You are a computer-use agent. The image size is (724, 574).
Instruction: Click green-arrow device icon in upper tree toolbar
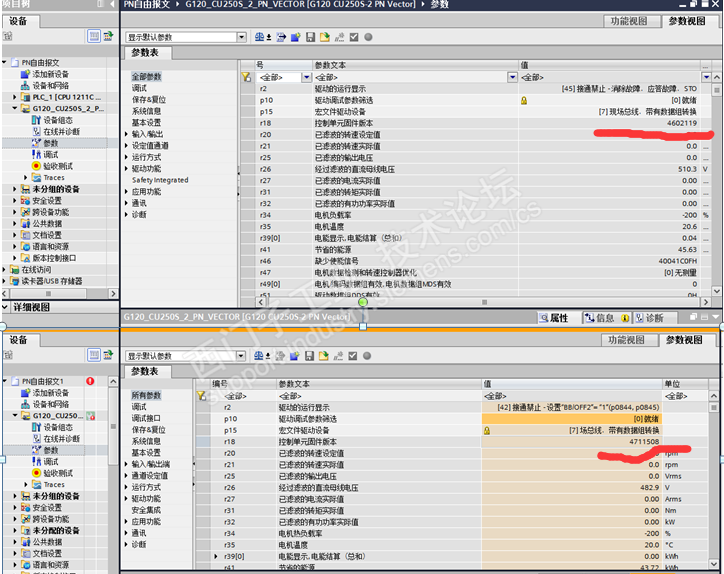click(x=108, y=36)
